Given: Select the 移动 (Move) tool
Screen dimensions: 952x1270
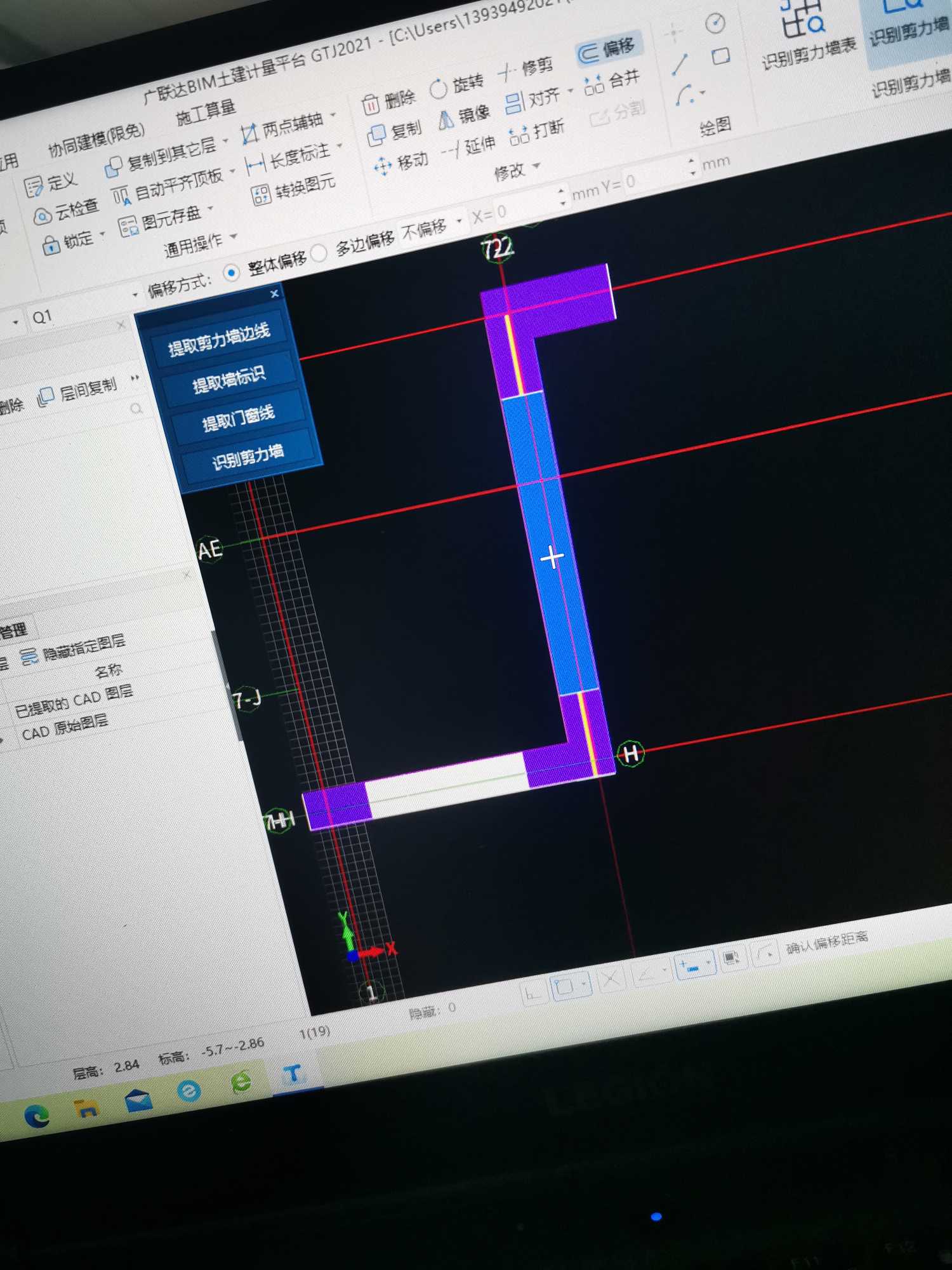Looking at the screenshot, I should [401, 164].
